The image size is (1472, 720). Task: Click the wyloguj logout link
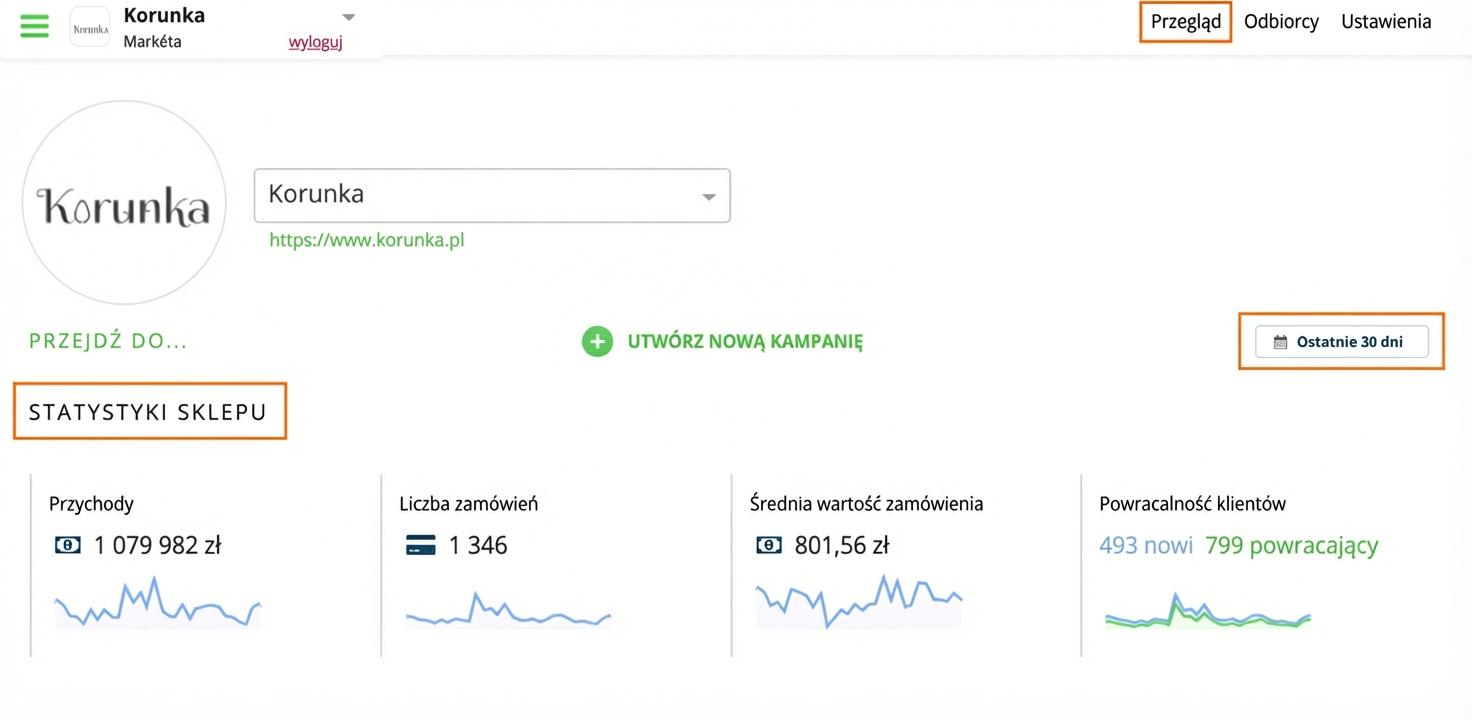(x=315, y=42)
